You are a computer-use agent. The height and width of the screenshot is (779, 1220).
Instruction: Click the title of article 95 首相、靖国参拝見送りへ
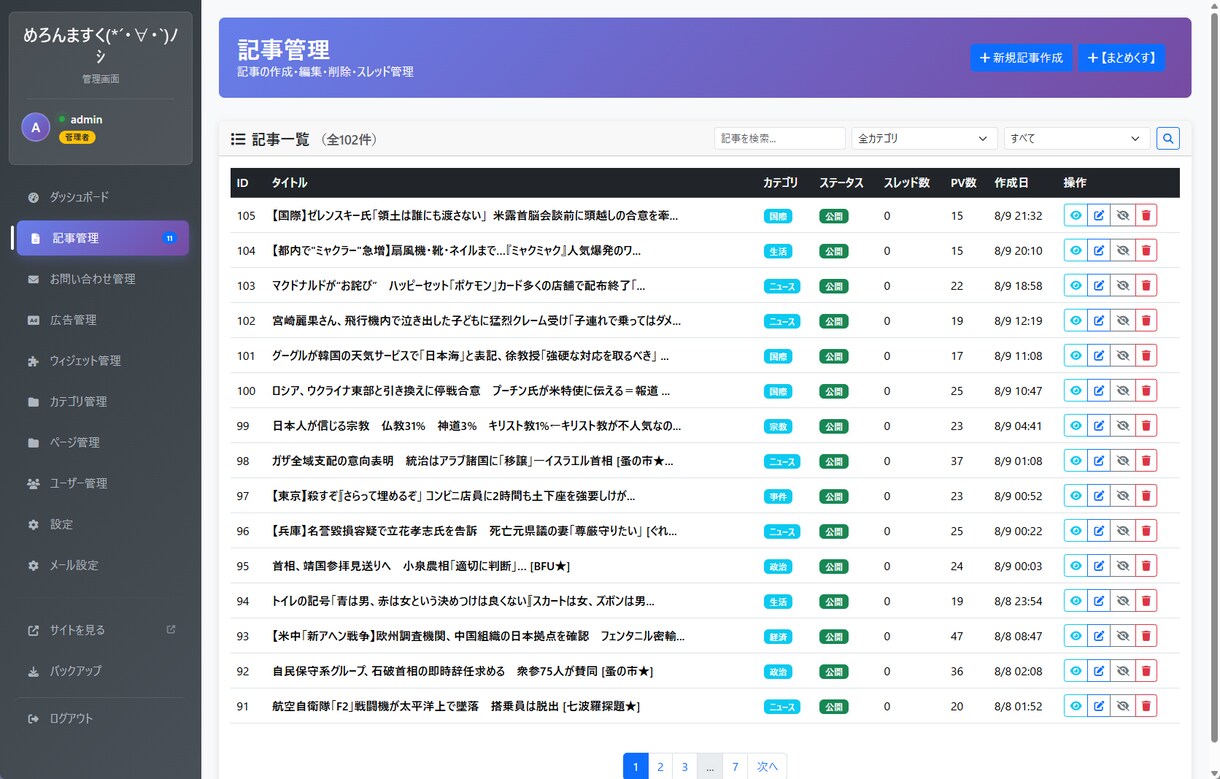(421, 566)
